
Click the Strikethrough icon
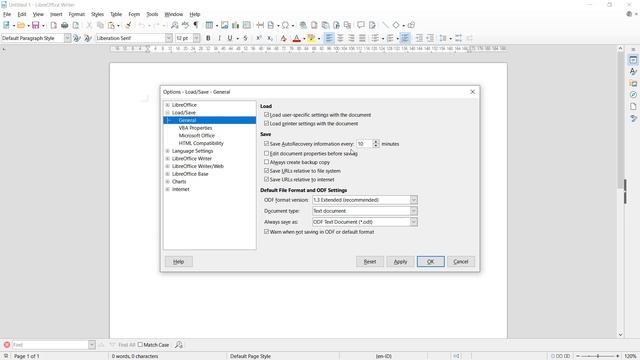click(x=245, y=38)
